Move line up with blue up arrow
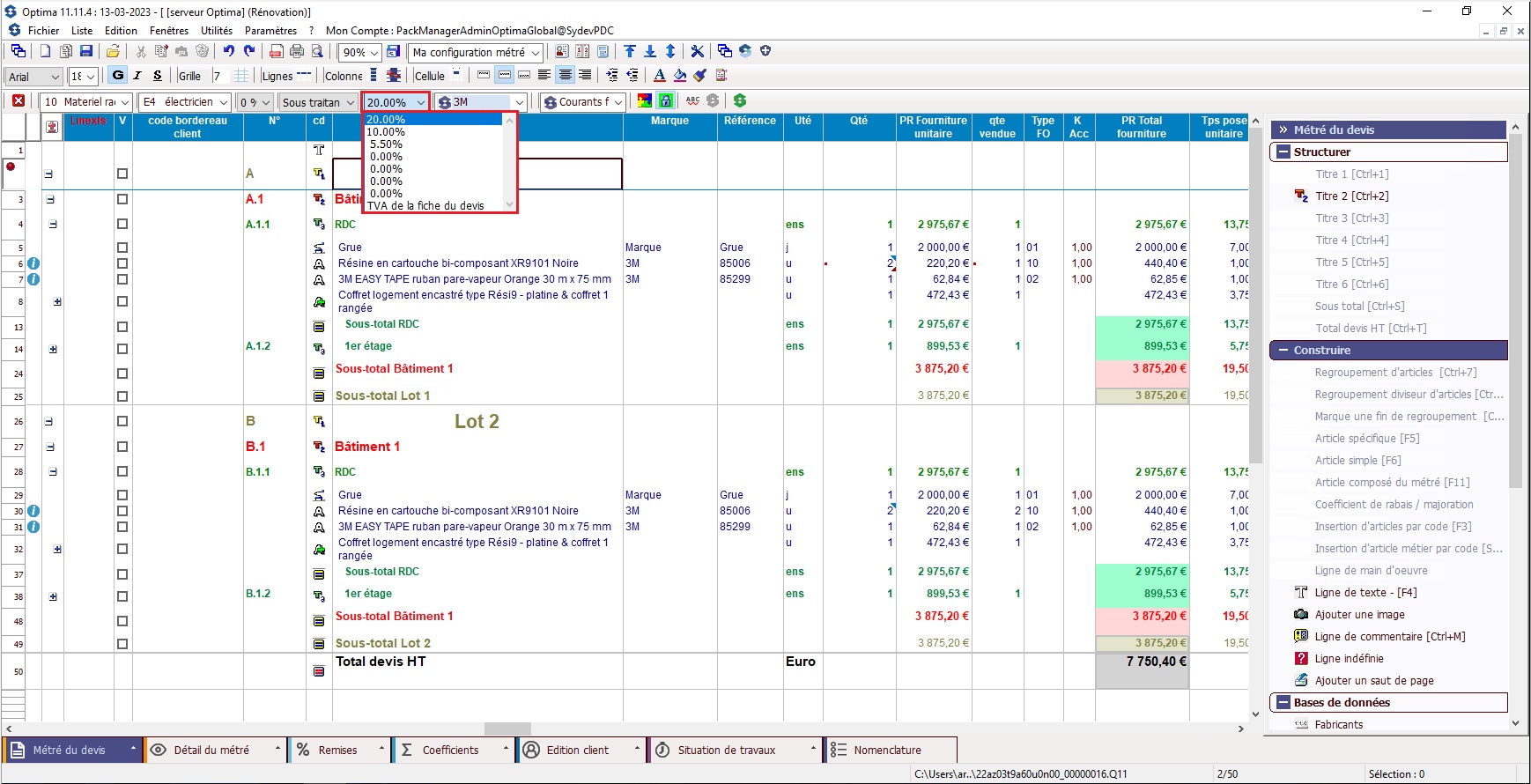Image resolution: width=1531 pixels, height=784 pixels. (x=630, y=52)
